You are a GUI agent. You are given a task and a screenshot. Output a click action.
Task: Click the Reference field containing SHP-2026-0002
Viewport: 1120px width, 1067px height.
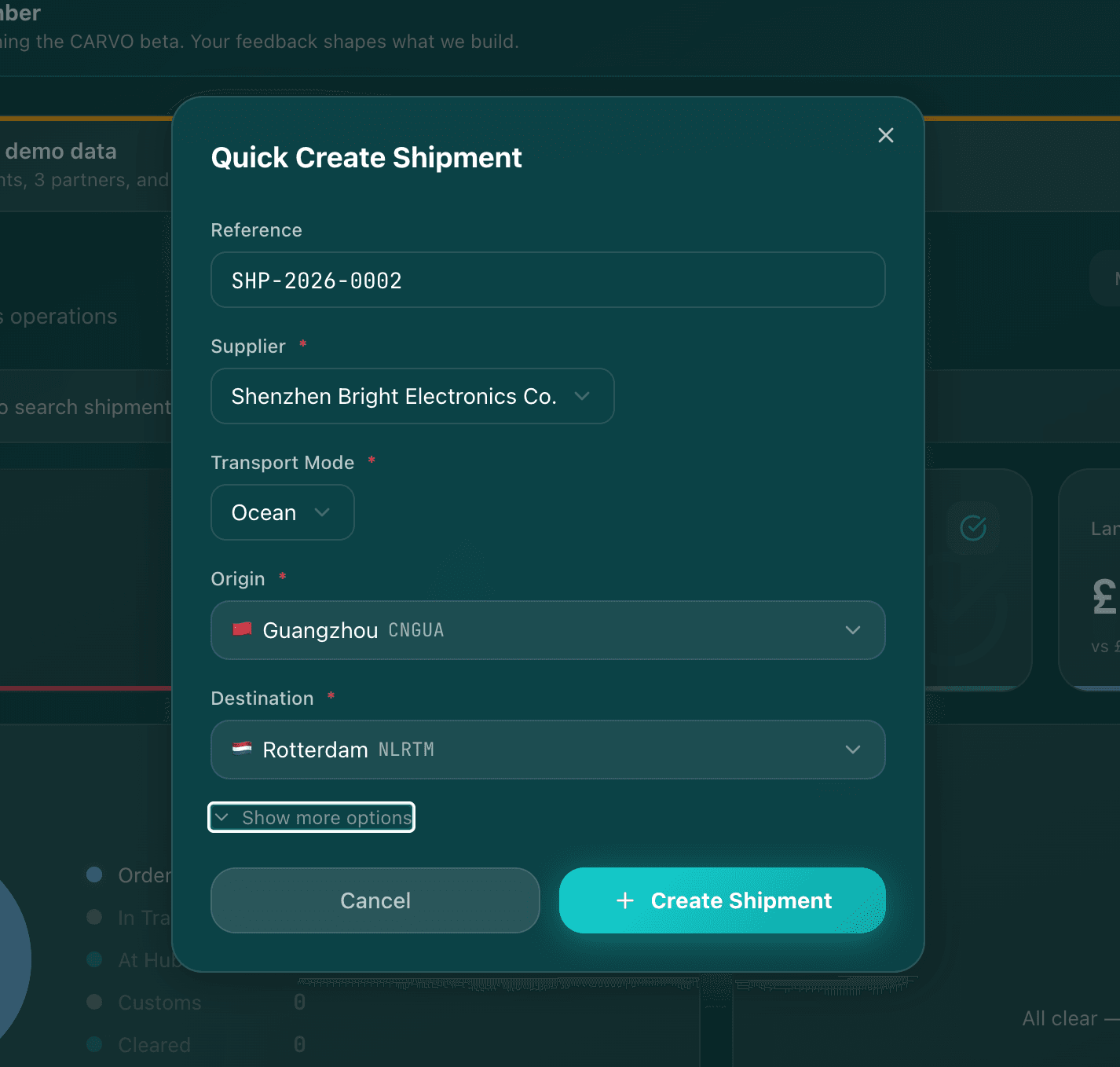pyautogui.click(x=547, y=280)
